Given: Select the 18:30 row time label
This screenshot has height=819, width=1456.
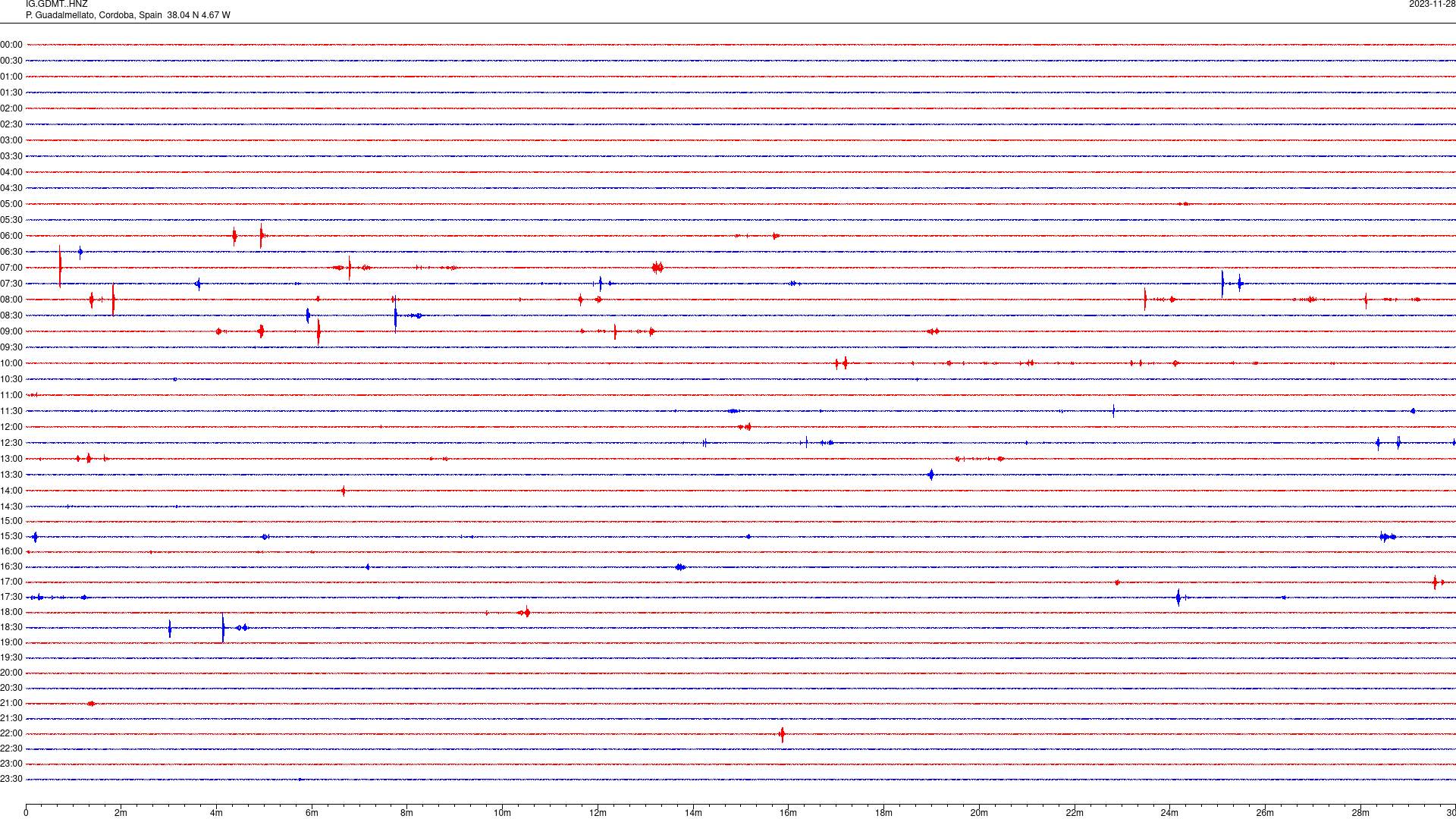Looking at the screenshot, I should click(11, 627).
